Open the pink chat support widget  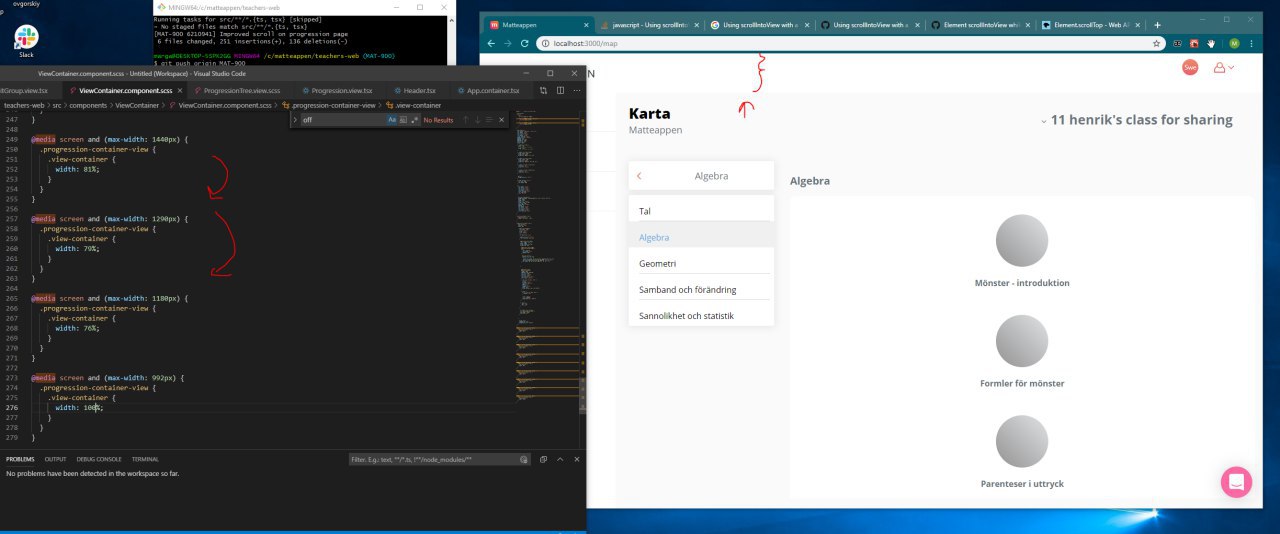click(1236, 481)
